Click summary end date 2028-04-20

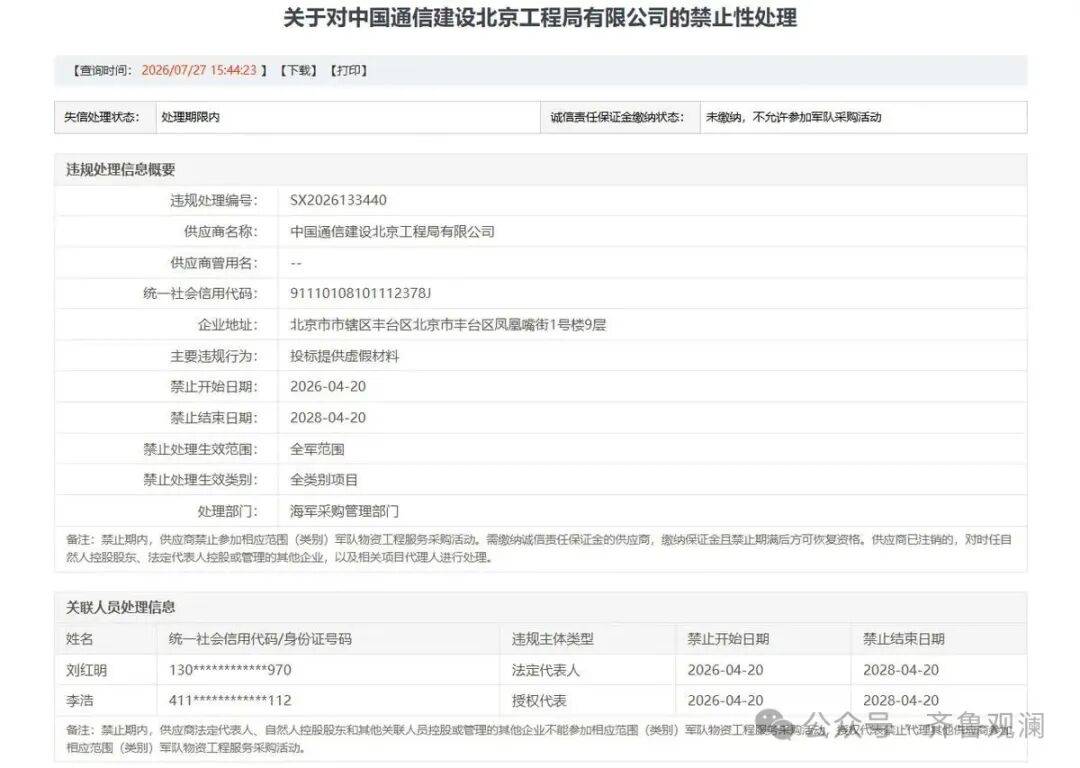tap(328, 417)
